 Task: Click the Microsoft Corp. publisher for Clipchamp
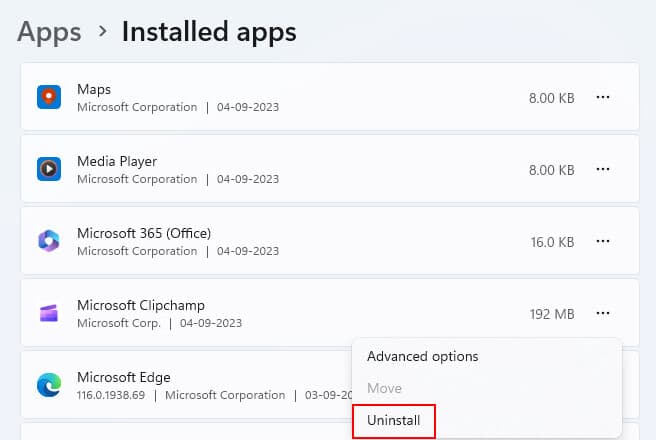tap(119, 323)
